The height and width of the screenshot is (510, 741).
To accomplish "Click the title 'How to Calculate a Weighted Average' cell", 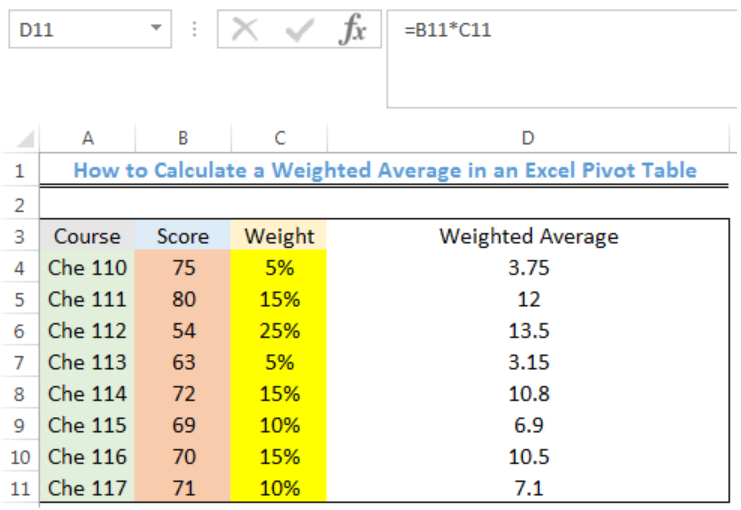I will click(x=384, y=170).
